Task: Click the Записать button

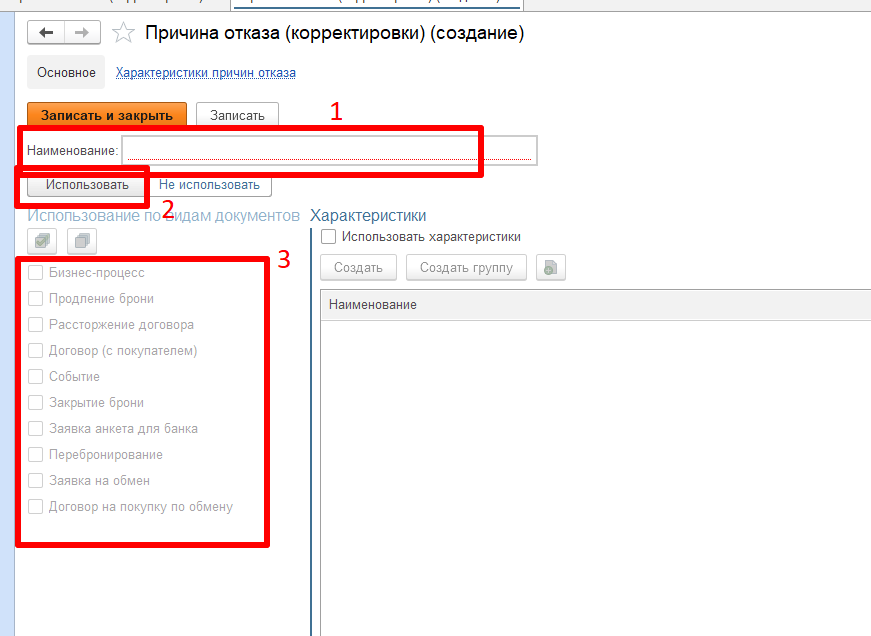Action: (x=237, y=115)
